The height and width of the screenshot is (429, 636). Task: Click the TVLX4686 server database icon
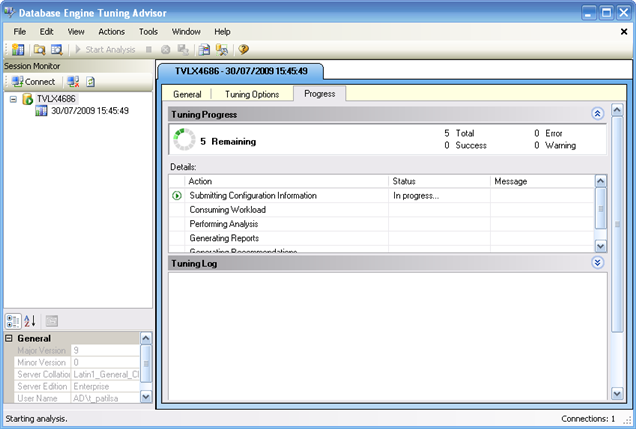pyautogui.click(x=28, y=99)
